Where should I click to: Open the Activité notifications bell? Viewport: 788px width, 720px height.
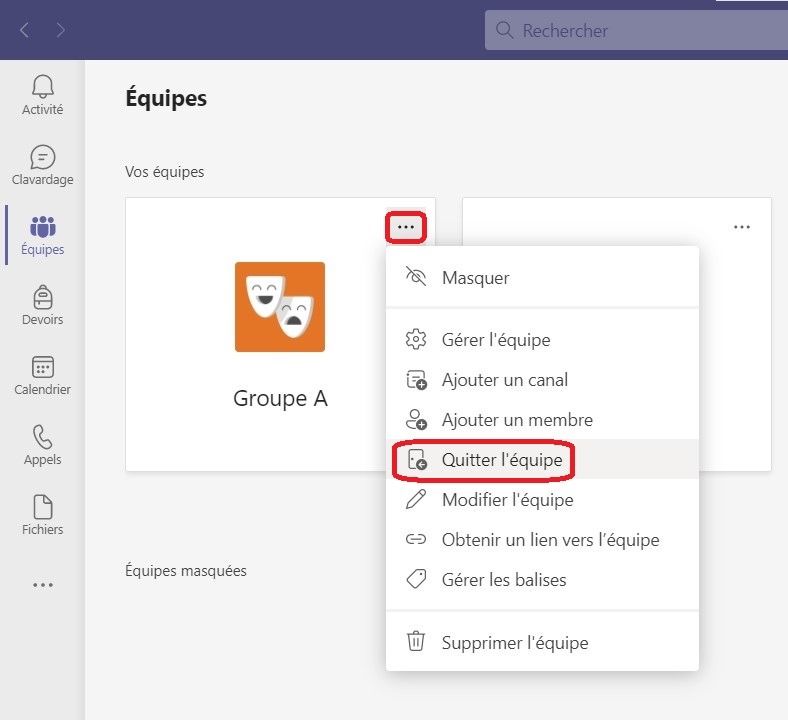tap(42, 95)
